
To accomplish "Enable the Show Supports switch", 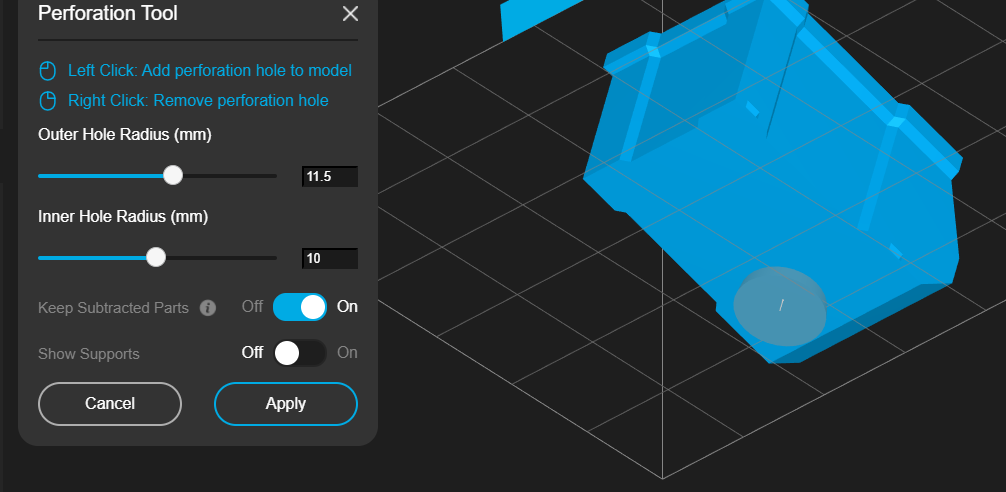I will pos(300,353).
